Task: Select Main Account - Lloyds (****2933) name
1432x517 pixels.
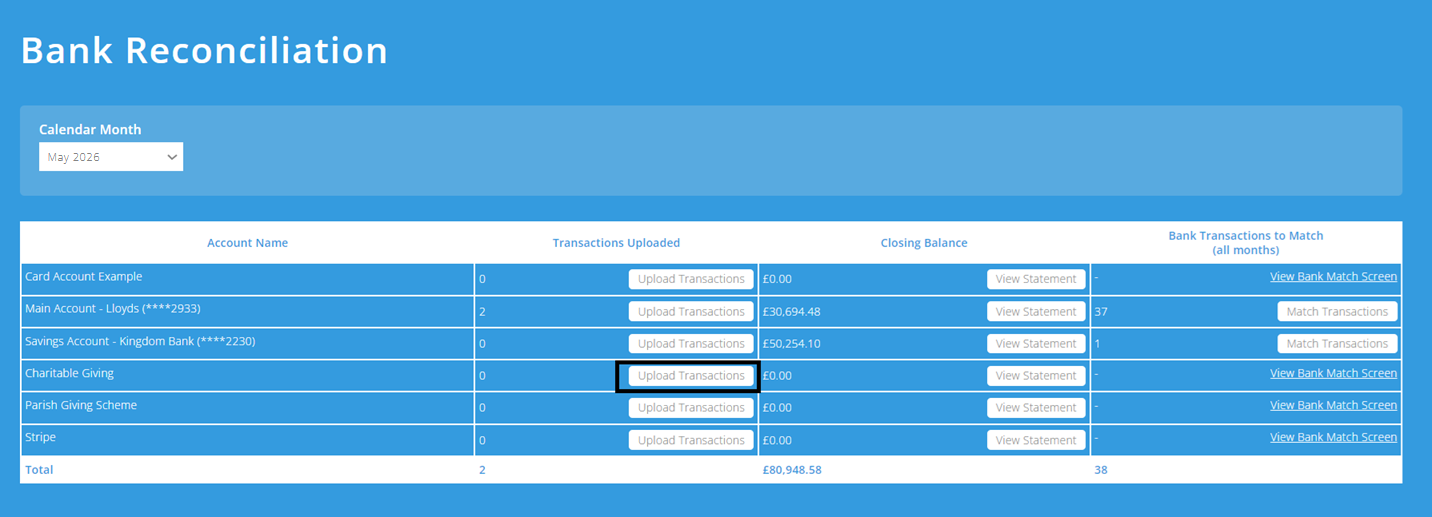Action: (x=112, y=309)
